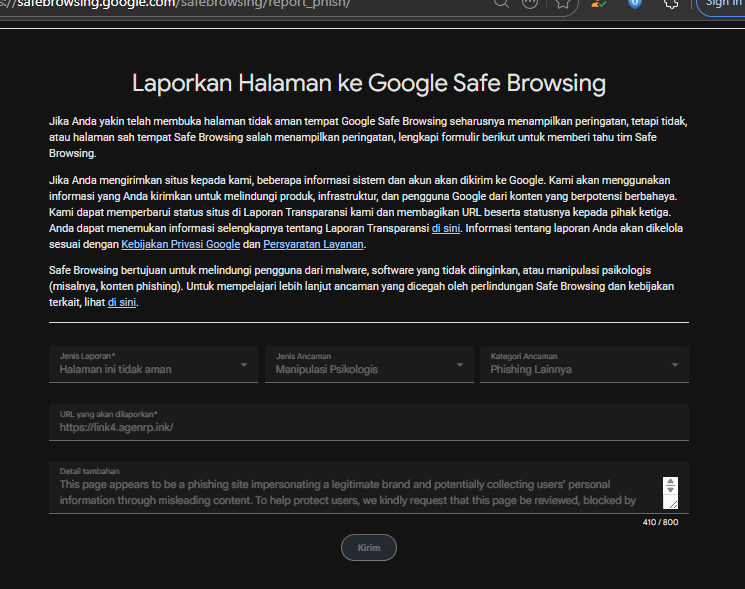Click the browser Sign in button
This screenshot has width=745, height=589.
coord(721,4)
